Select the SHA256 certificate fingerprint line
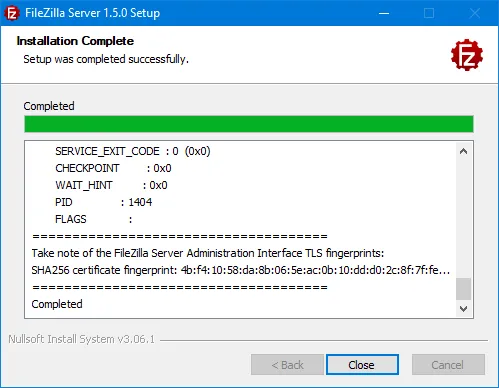 pyautogui.click(x=241, y=270)
